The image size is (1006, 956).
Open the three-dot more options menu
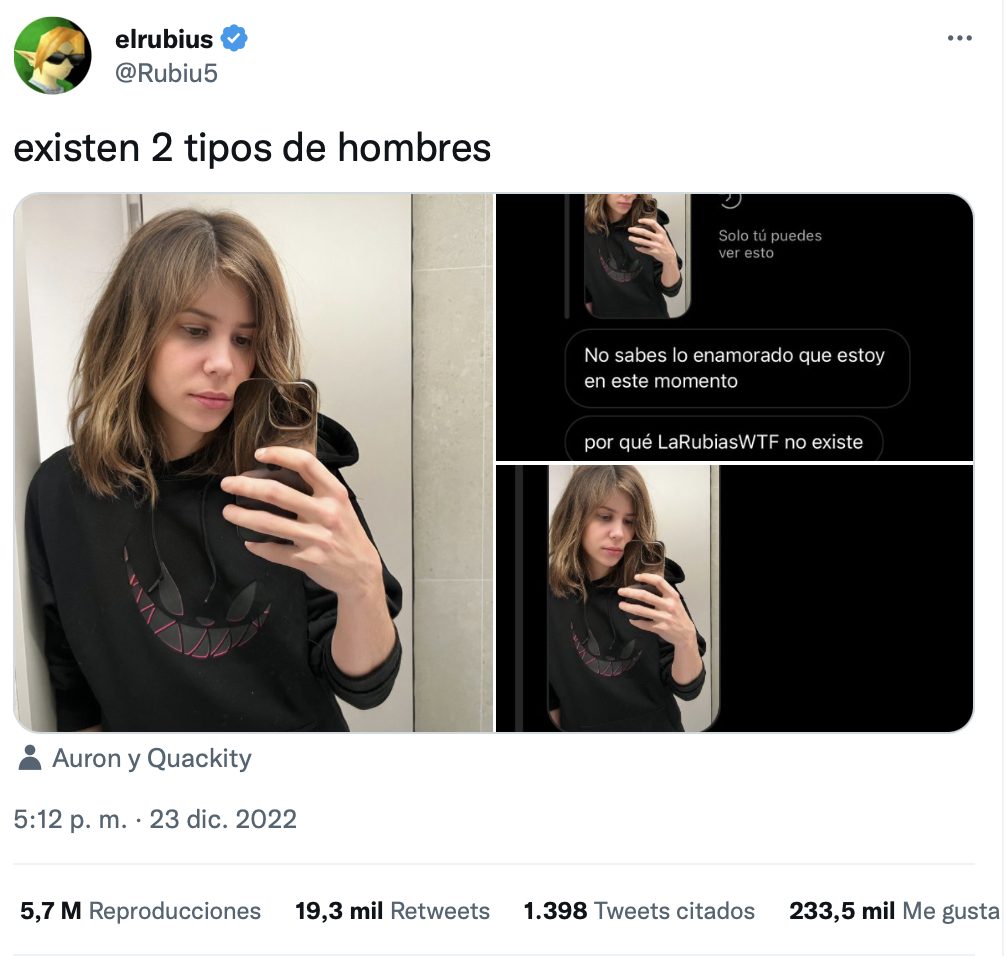959,38
